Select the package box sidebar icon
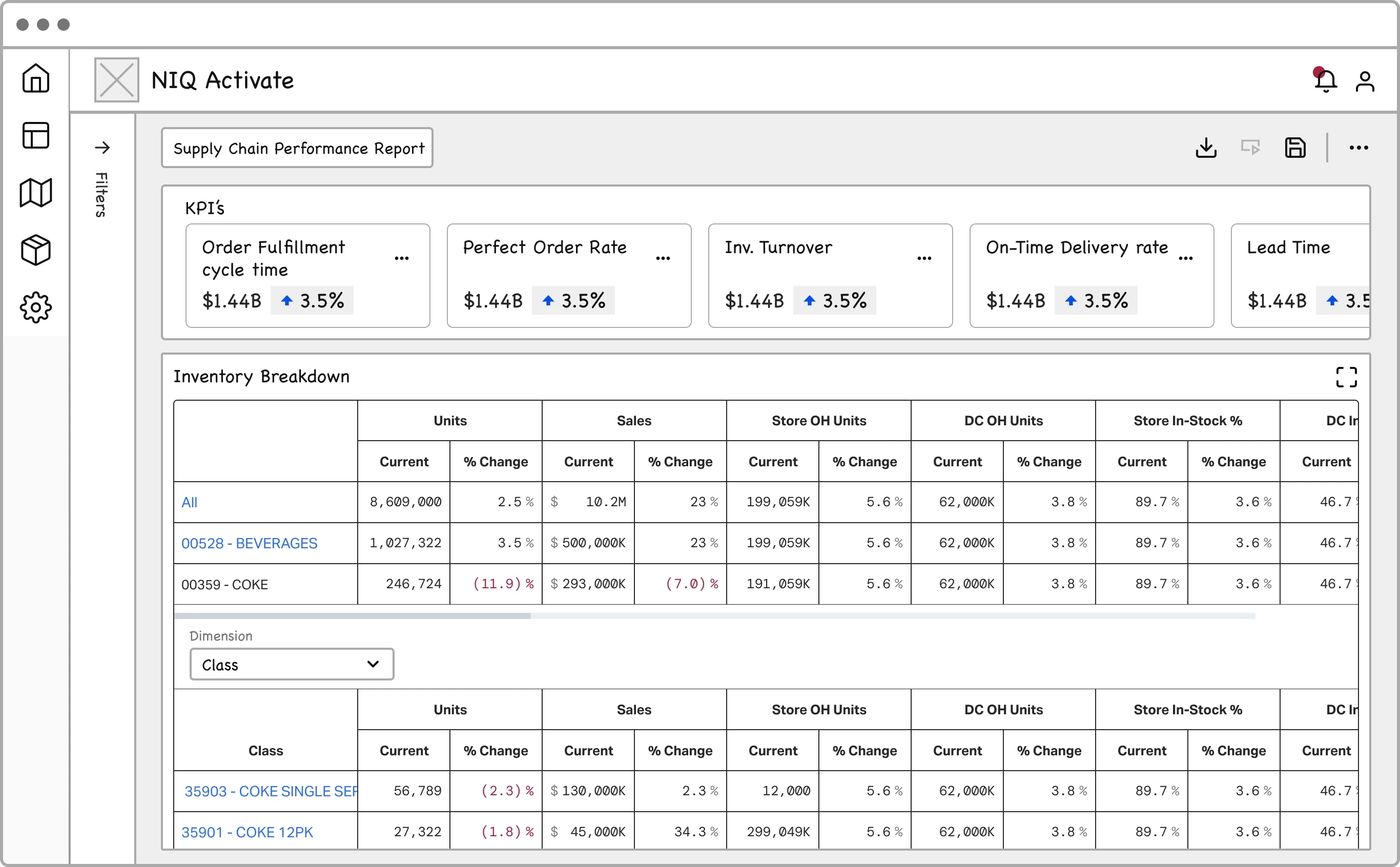Screen dimensions: 1400x867 pyautogui.click(x=35, y=250)
